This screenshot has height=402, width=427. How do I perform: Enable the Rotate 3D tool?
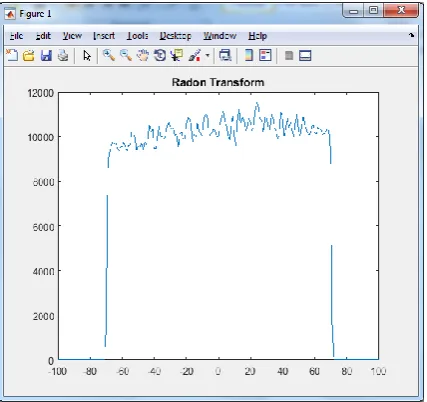pyautogui.click(x=160, y=55)
